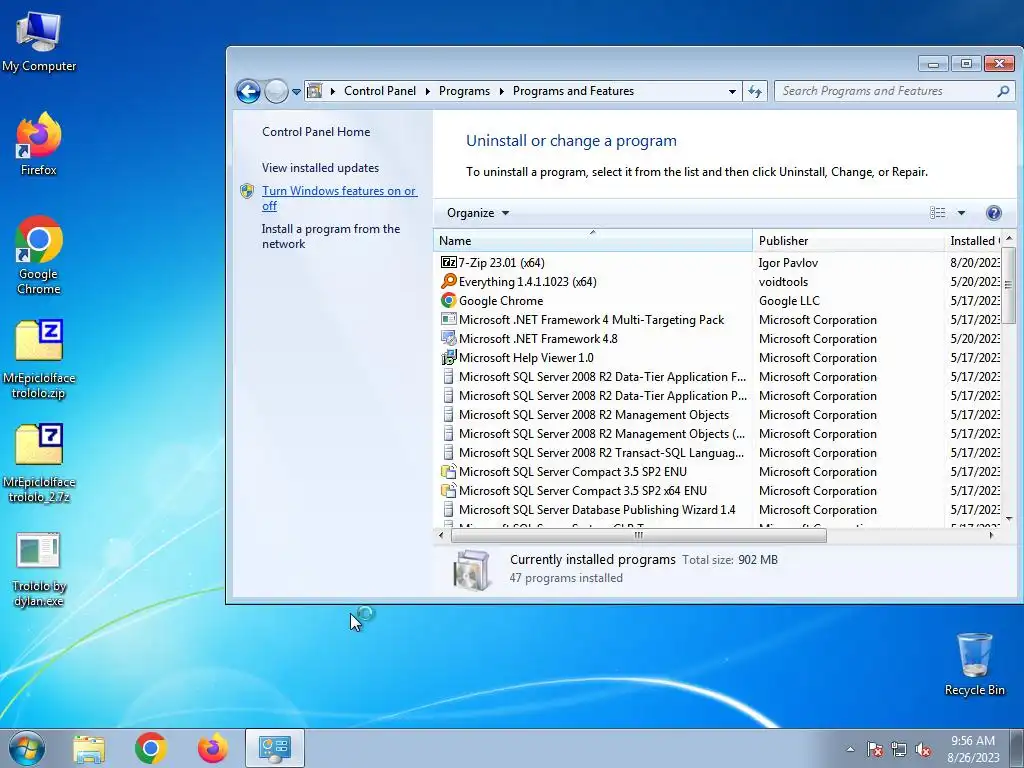Select MrEpiclolface trololo_2.7z desktop file

[39, 464]
